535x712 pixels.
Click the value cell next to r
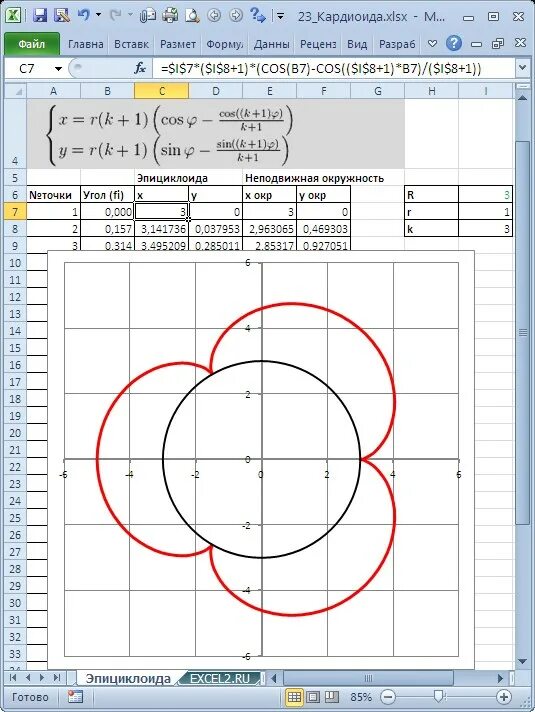coord(485,212)
